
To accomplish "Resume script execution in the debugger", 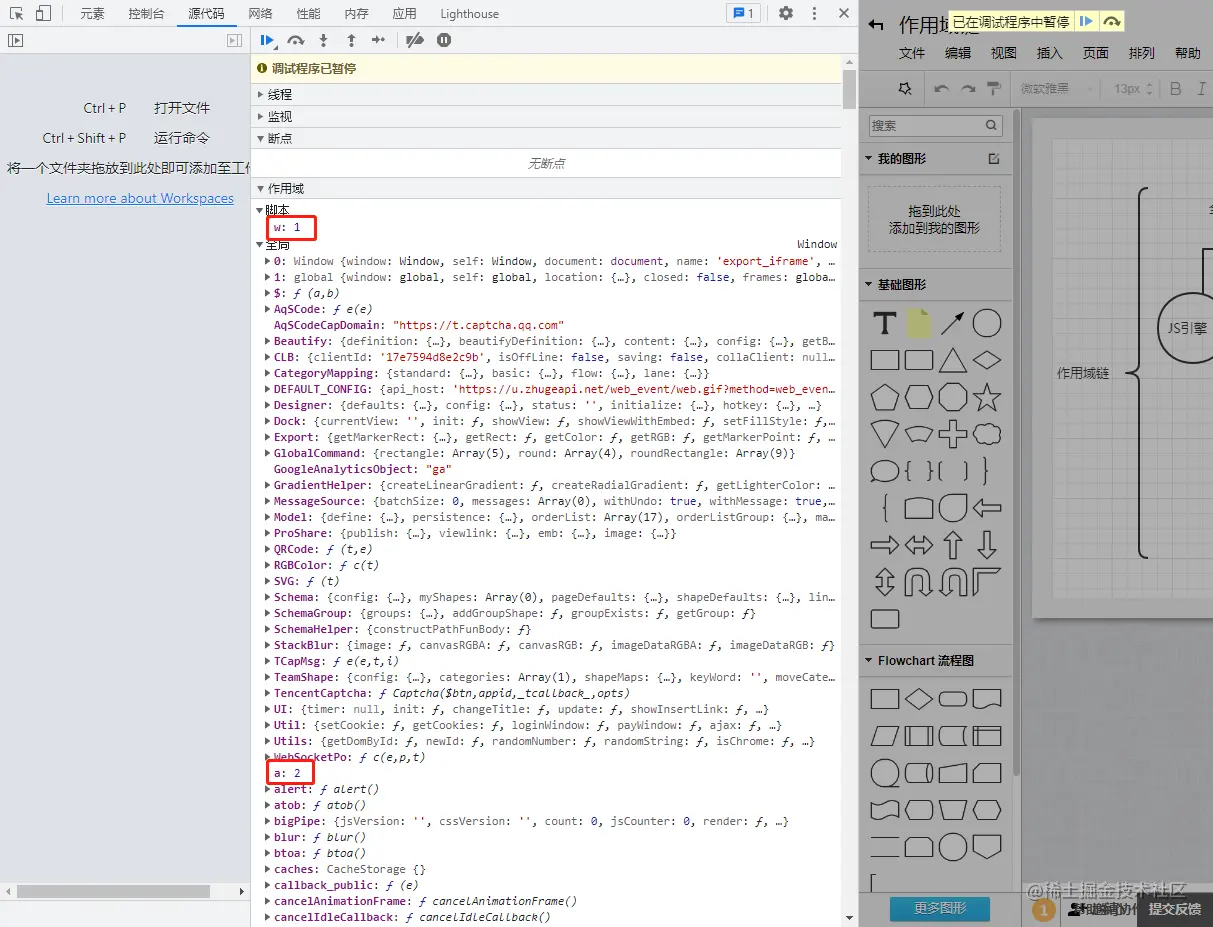I will click(x=266, y=40).
